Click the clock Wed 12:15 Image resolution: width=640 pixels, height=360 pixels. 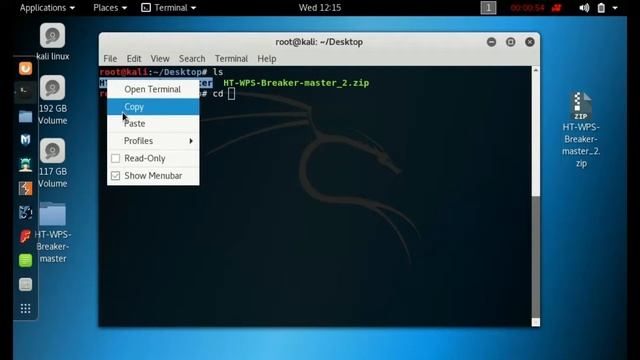click(320, 8)
